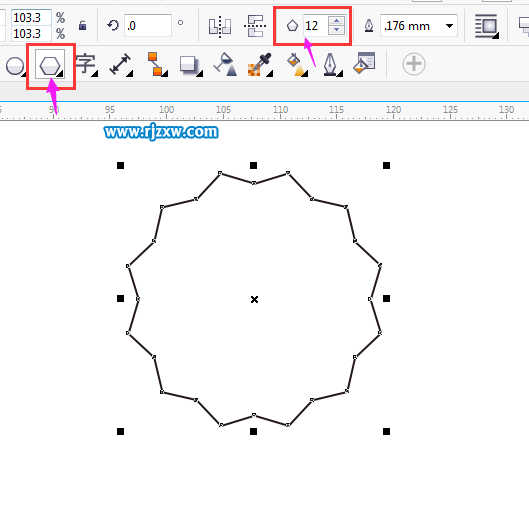
Task: Click the polygon's topmost inner node
Action: [x=254, y=183]
